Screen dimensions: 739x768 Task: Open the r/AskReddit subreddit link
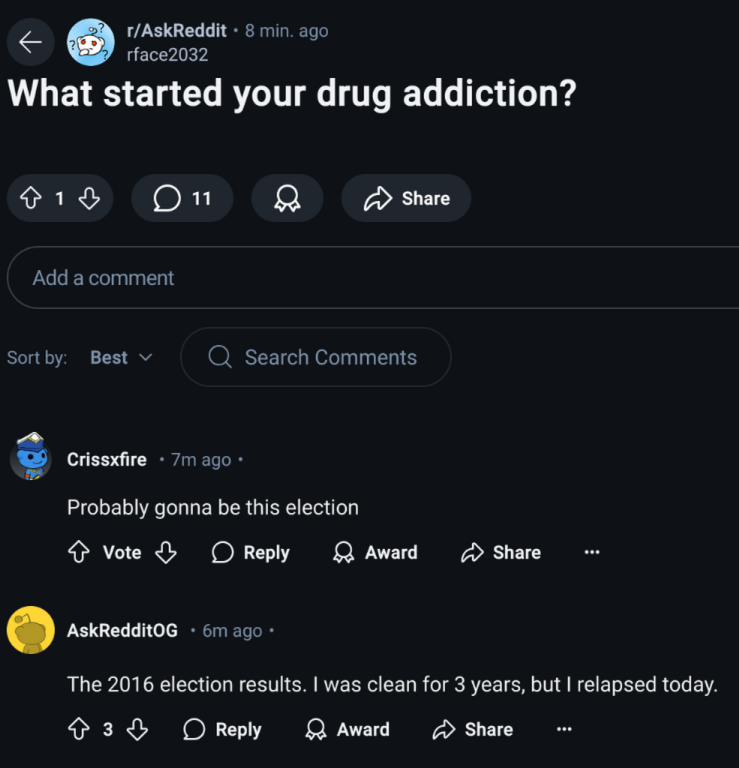177,31
